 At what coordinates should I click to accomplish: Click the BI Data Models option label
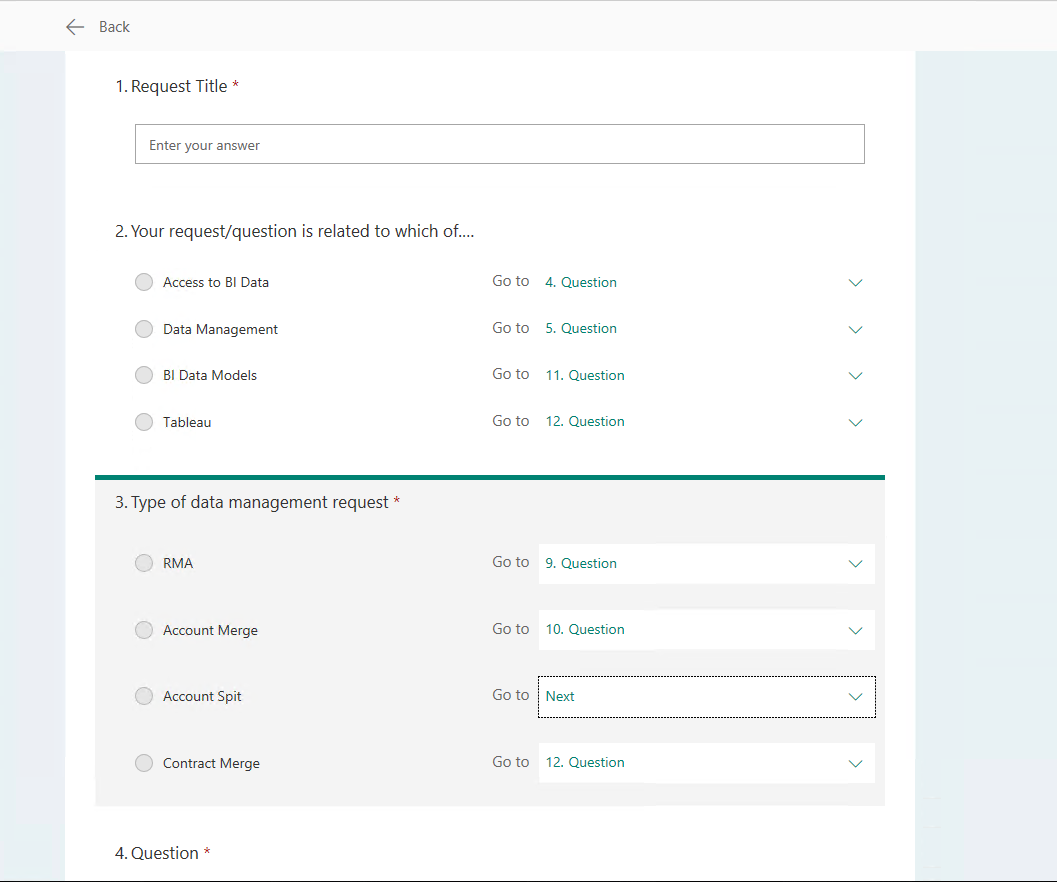coord(210,376)
